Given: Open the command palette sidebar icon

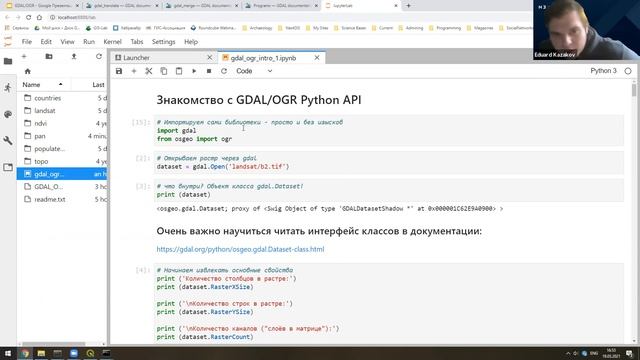Looking at the screenshot, I should (8, 114).
